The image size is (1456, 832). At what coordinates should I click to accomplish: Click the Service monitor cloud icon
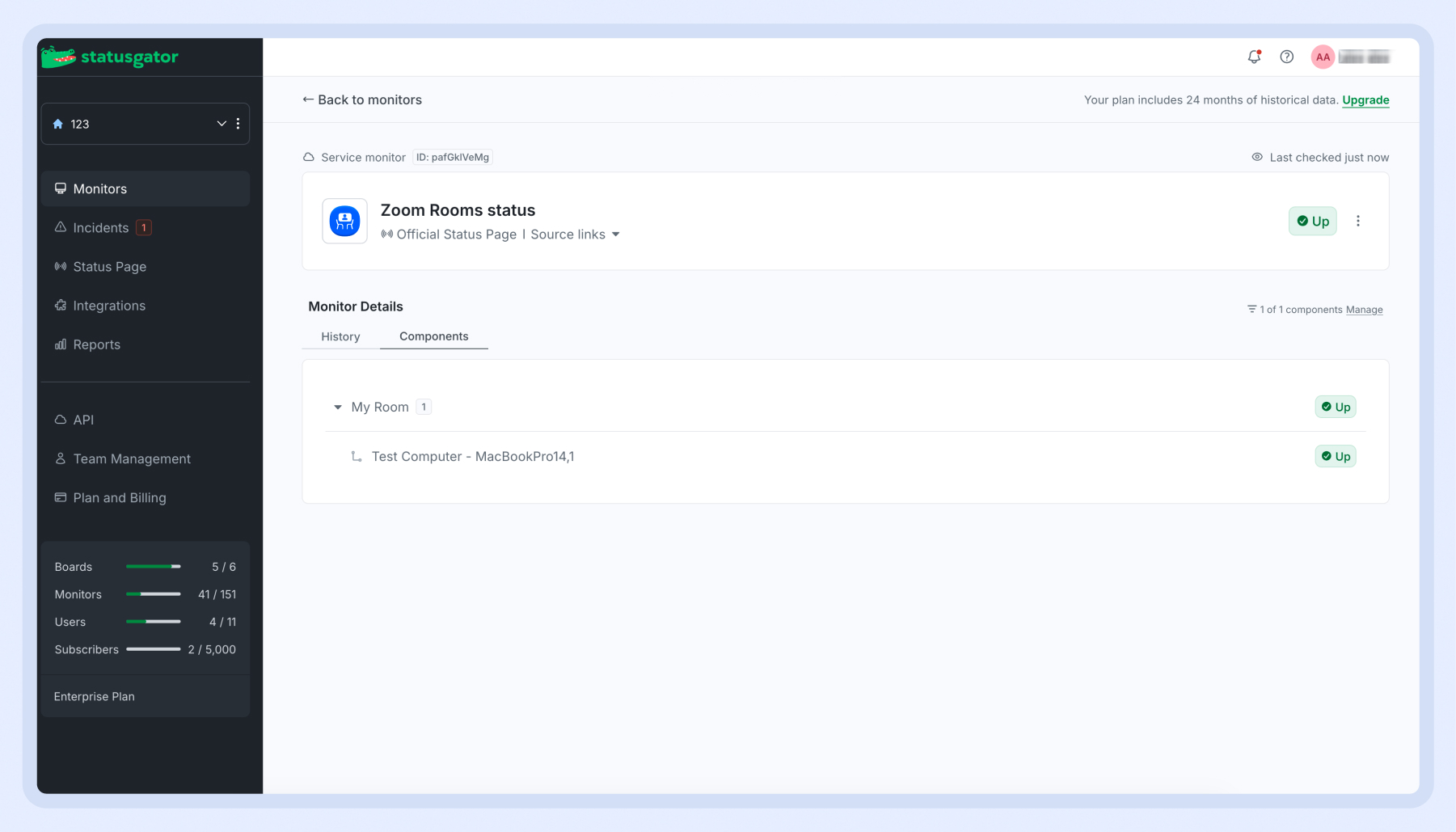[309, 157]
